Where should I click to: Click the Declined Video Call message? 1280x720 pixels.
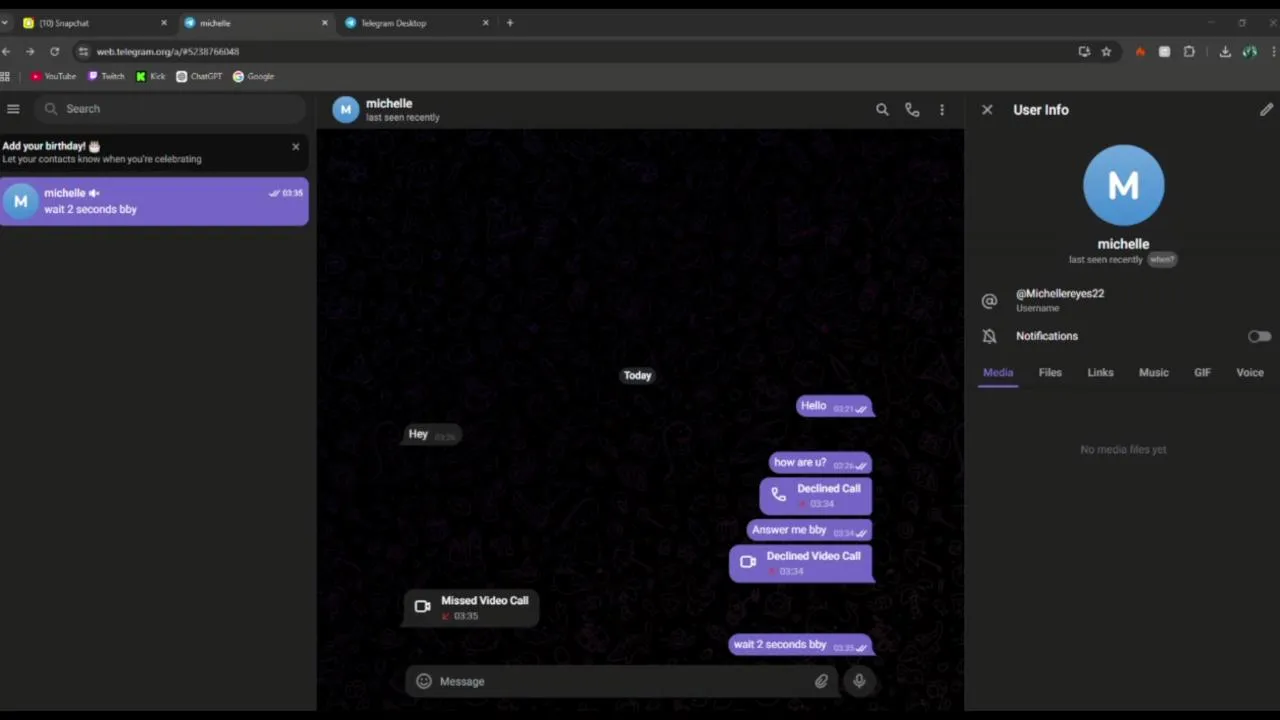click(x=801, y=562)
